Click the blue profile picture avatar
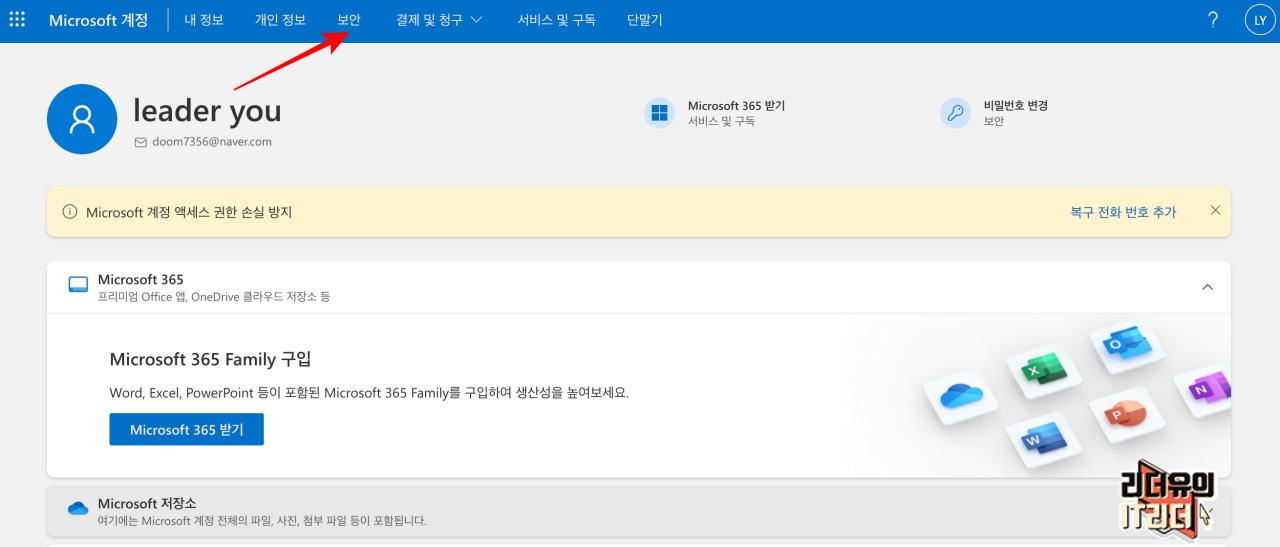This screenshot has height=547, width=1280. click(82, 119)
